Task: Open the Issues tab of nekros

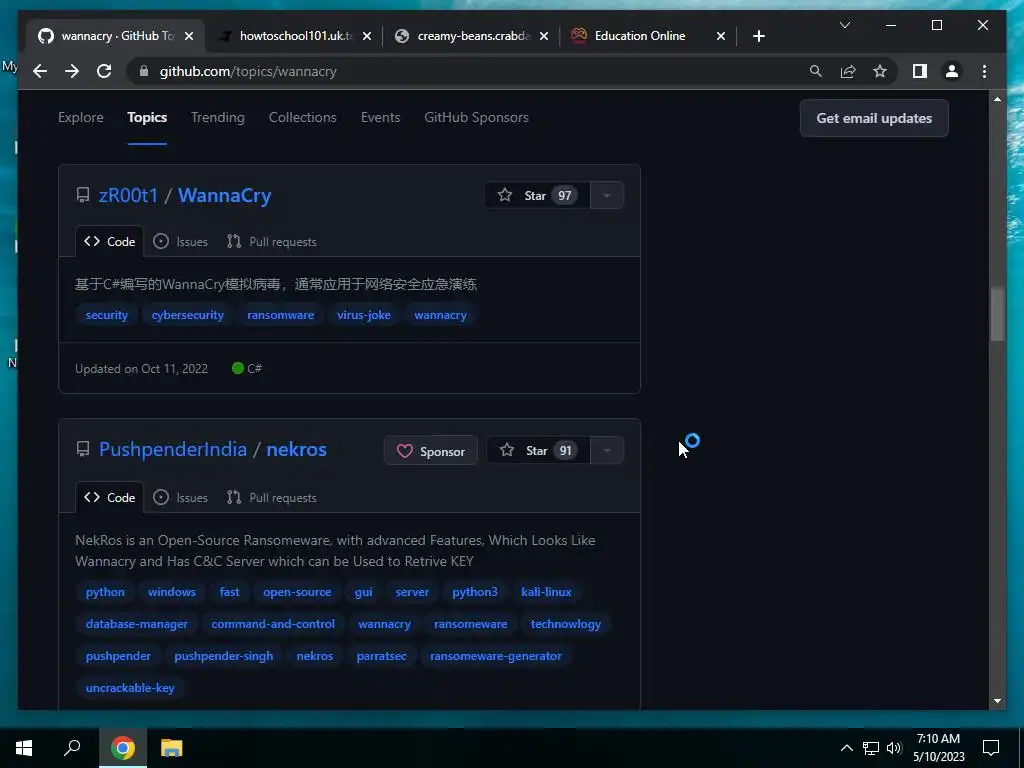Action: [x=180, y=498]
